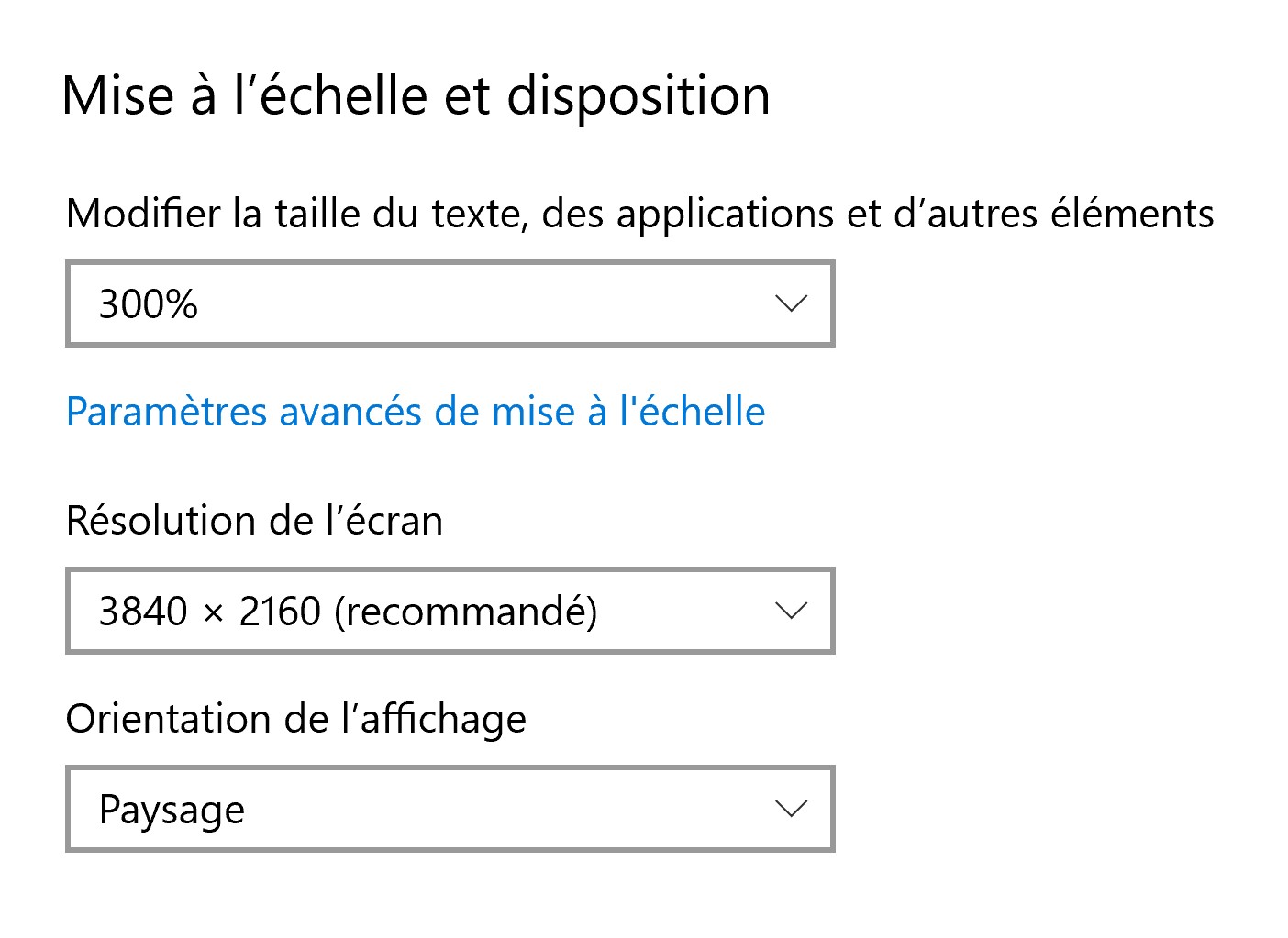Open the display orientation dropdown
This screenshot has width=1288, height=938.
pos(450,809)
